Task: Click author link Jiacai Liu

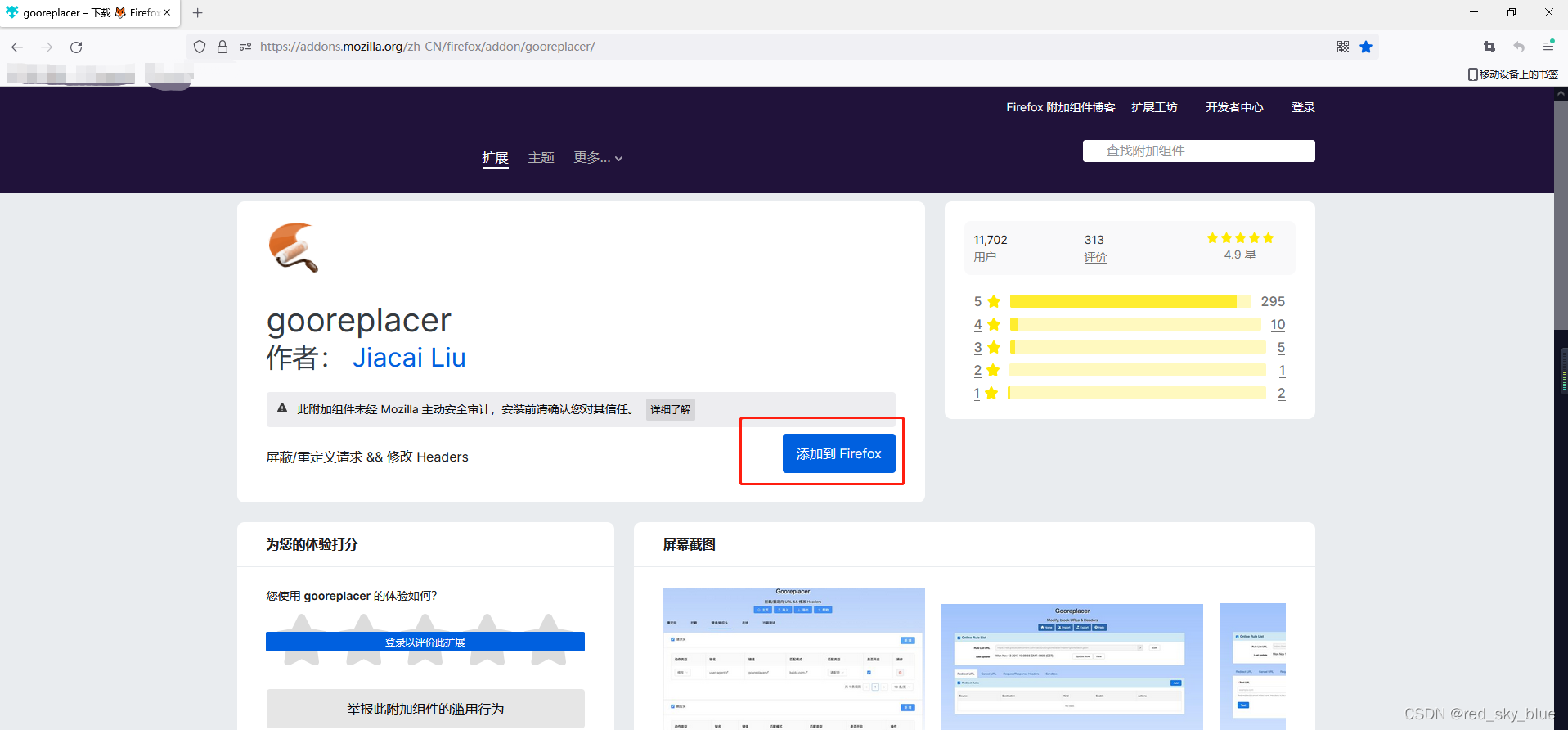Action: click(409, 358)
